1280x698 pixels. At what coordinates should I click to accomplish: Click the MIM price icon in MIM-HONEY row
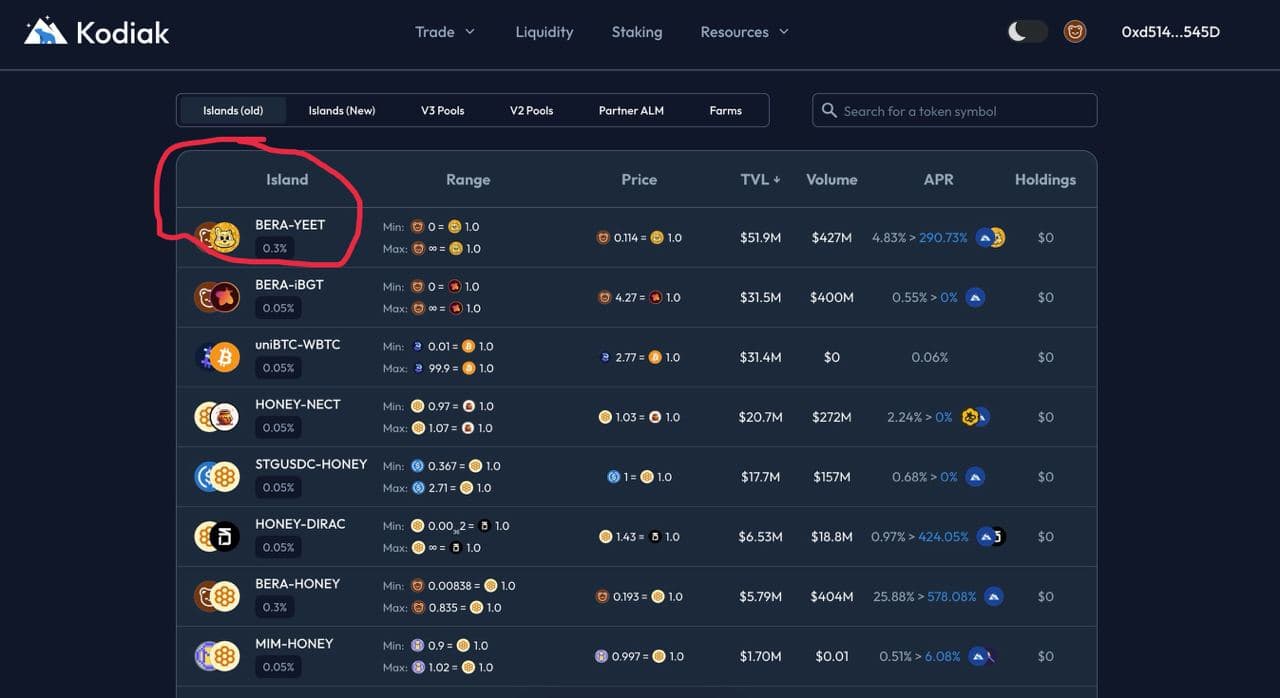coord(601,657)
